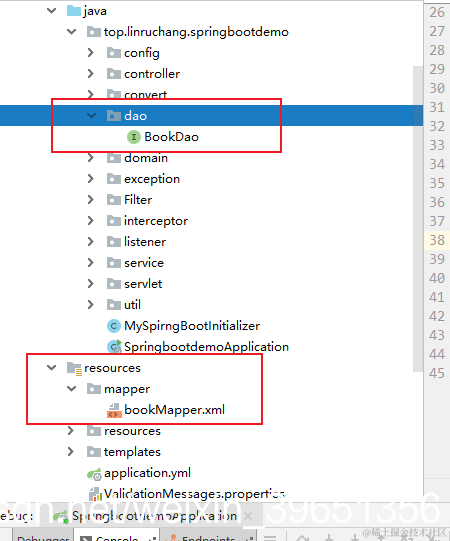Select the servlet package label
This screenshot has width=450, height=541.
tap(143, 284)
